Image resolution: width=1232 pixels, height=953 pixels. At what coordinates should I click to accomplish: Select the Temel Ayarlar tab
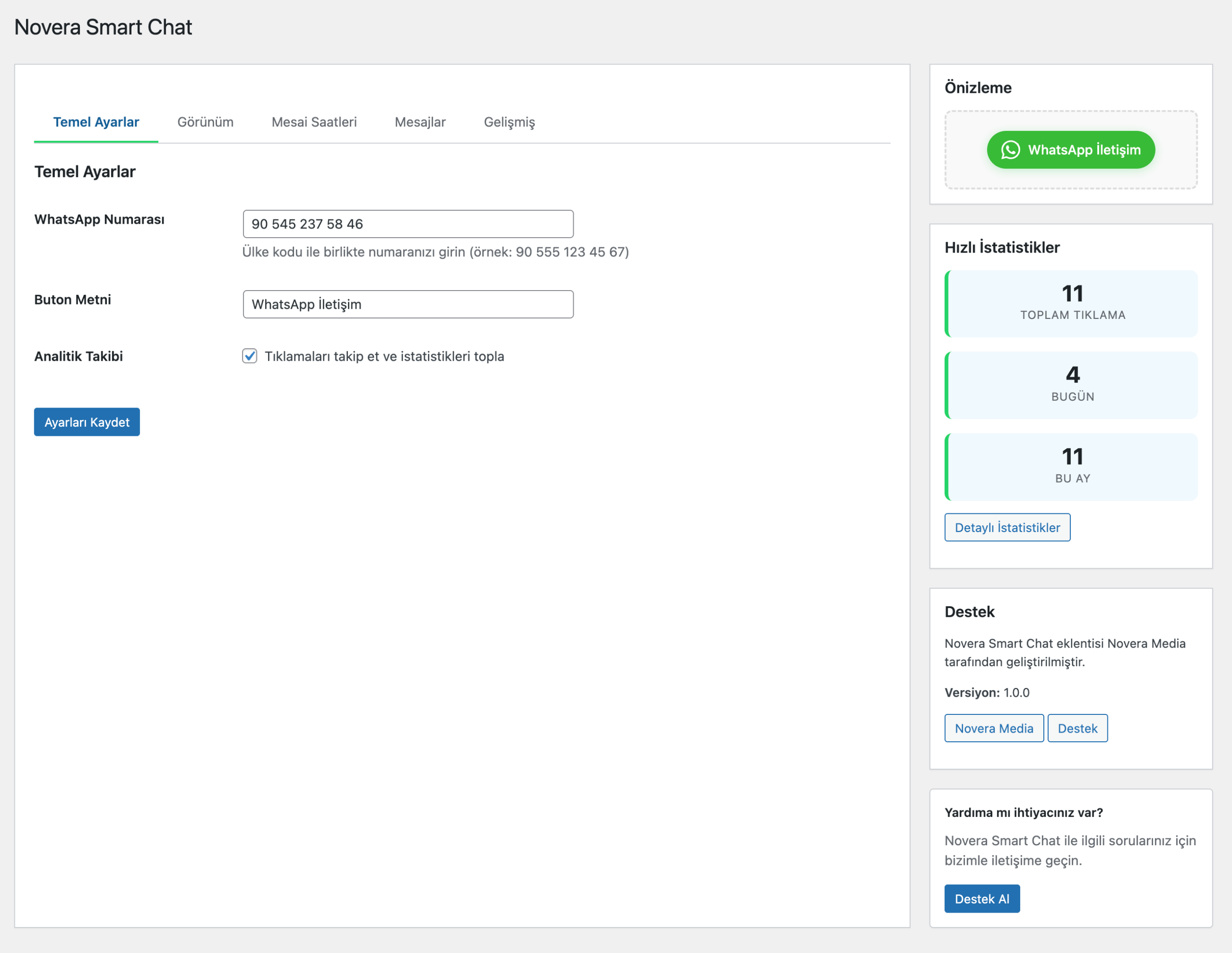tap(96, 122)
